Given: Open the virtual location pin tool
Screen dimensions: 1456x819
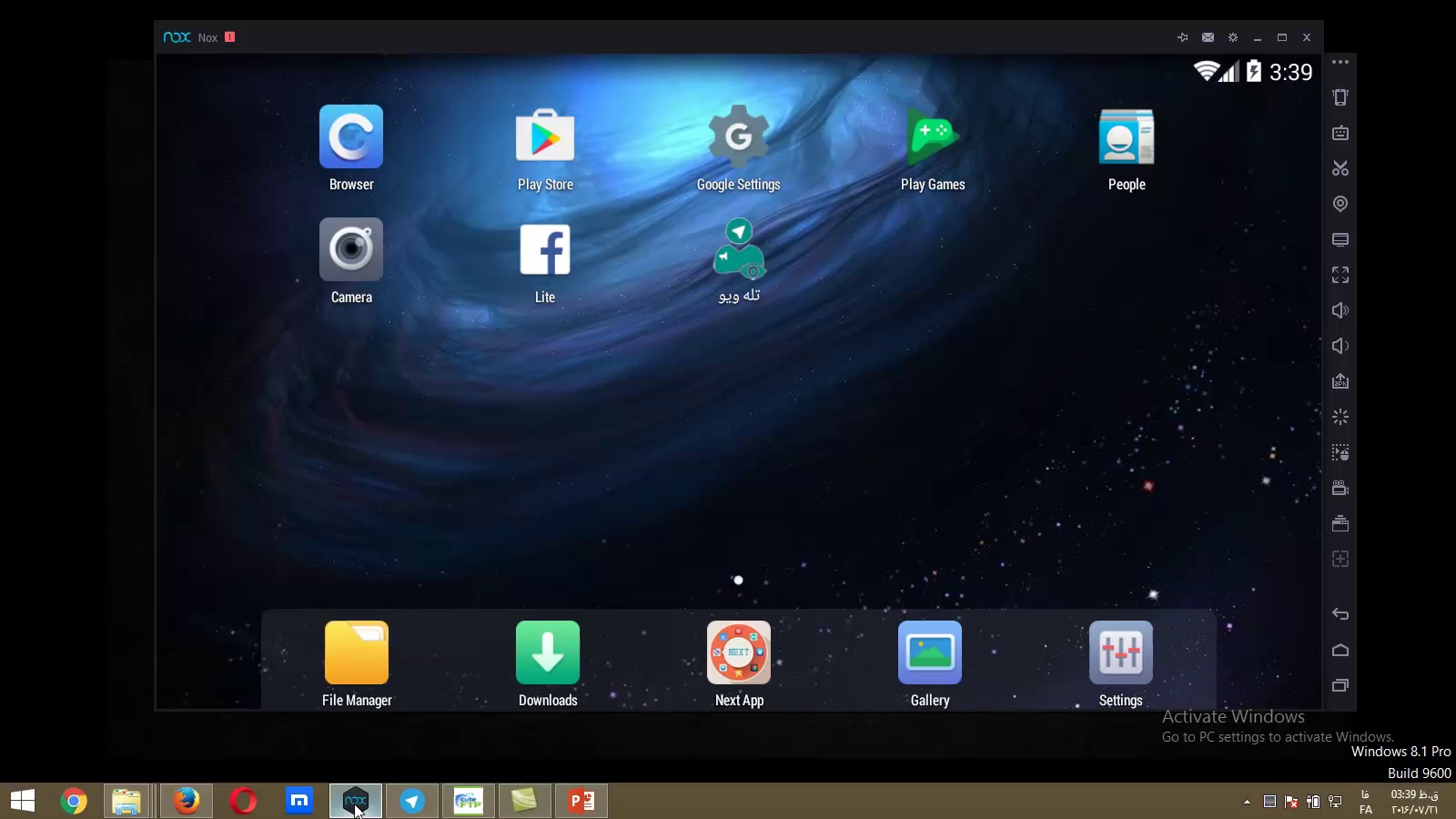Looking at the screenshot, I should [1340, 204].
